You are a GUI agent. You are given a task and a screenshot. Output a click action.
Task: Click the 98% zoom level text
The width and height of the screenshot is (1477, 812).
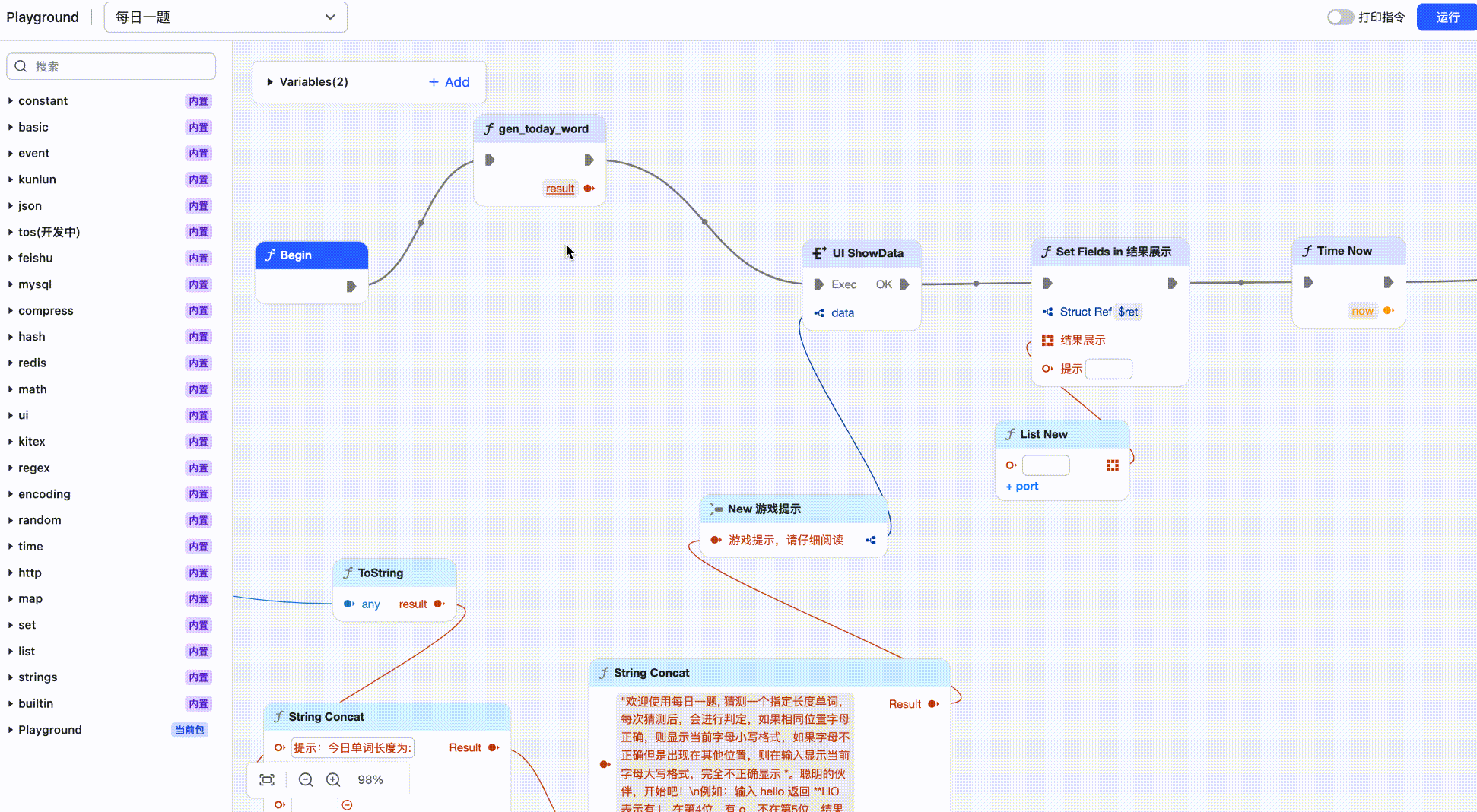click(370, 780)
